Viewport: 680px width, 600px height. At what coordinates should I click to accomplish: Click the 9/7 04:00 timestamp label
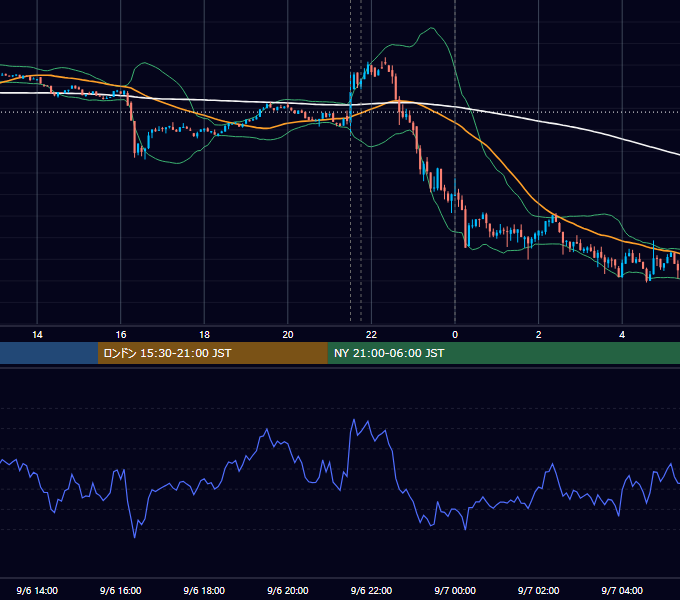622,590
